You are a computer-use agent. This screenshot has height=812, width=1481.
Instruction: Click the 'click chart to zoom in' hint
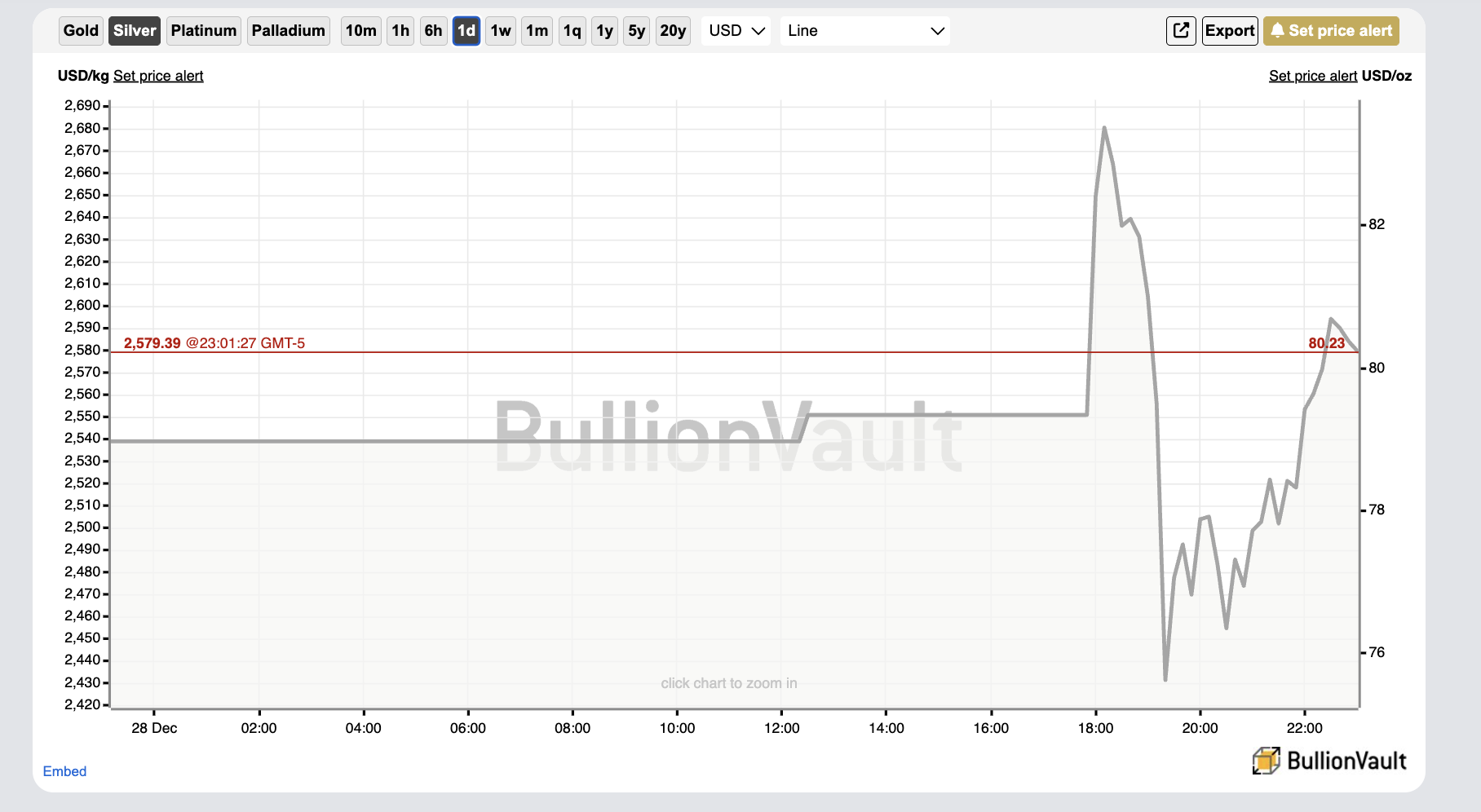[729, 683]
